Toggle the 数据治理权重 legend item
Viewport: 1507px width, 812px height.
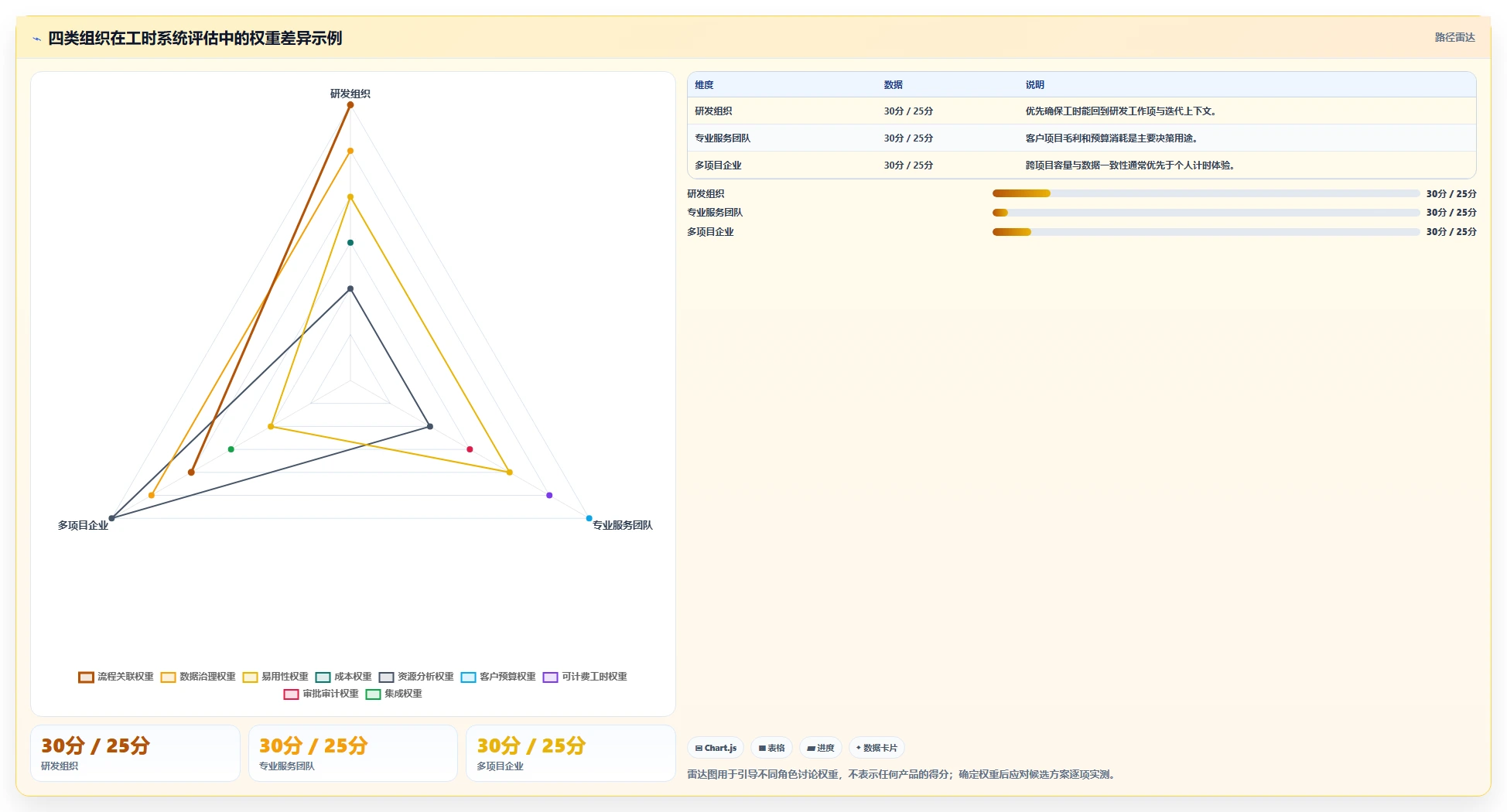198,677
